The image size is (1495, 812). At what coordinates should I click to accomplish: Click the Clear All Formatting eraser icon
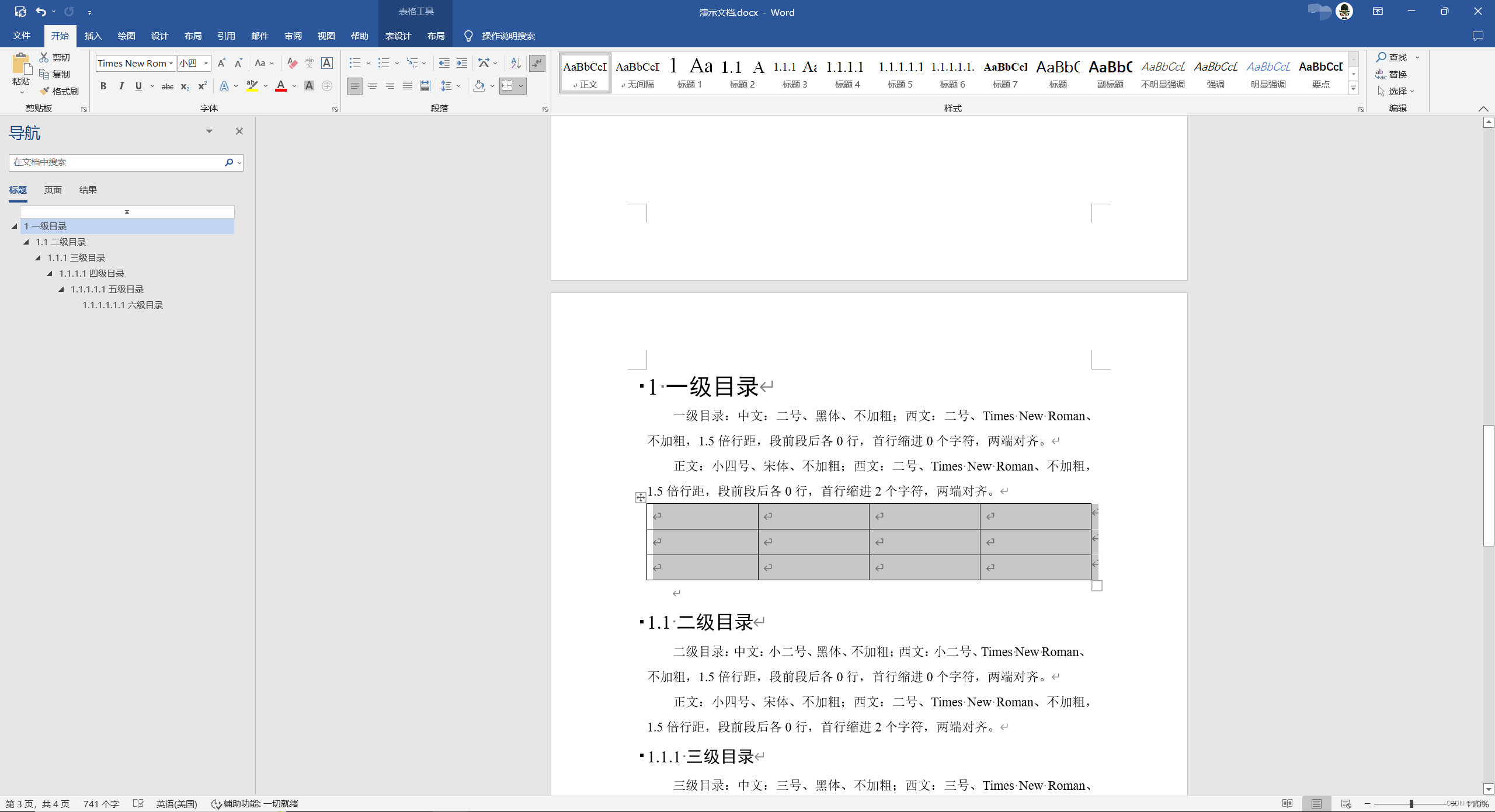pos(293,63)
